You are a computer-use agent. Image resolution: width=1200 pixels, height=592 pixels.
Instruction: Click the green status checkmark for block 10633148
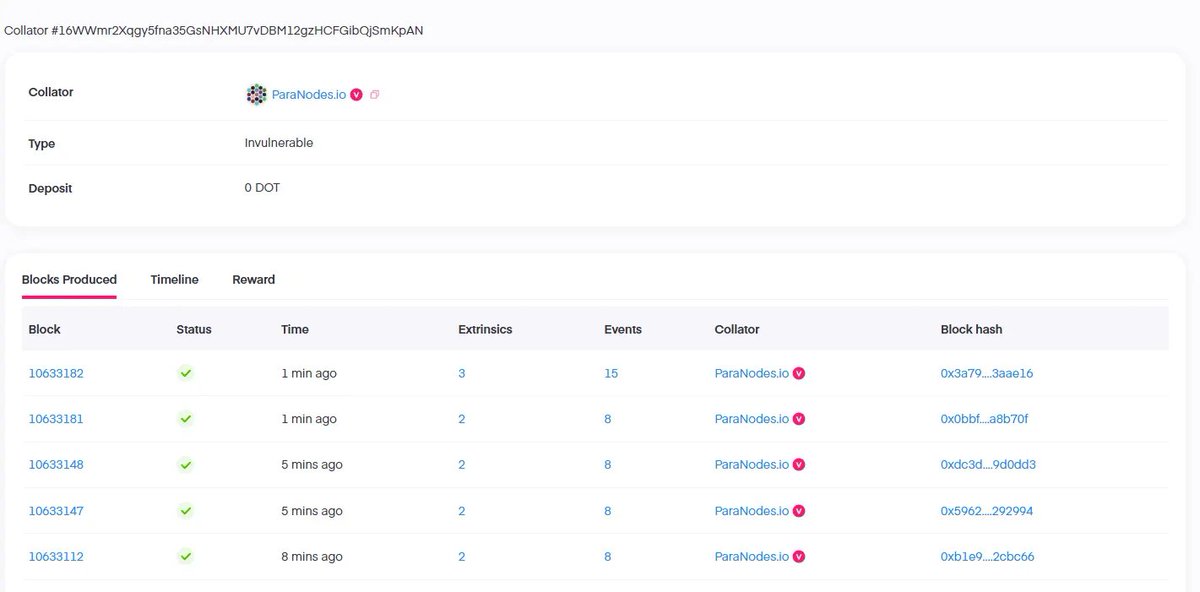click(x=185, y=465)
